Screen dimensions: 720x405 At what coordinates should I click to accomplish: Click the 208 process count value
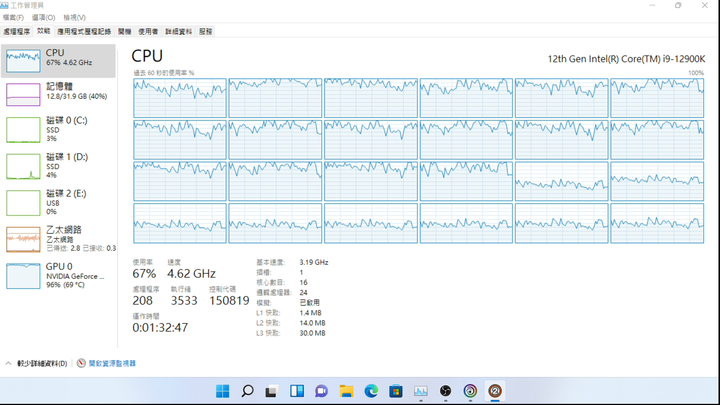pos(142,301)
